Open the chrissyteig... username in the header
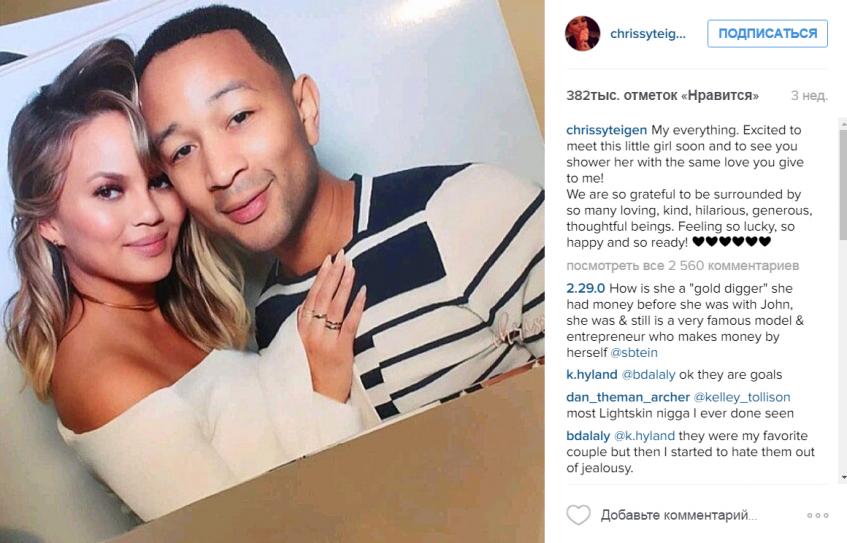Viewport: 847px width, 543px height. [648, 34]
